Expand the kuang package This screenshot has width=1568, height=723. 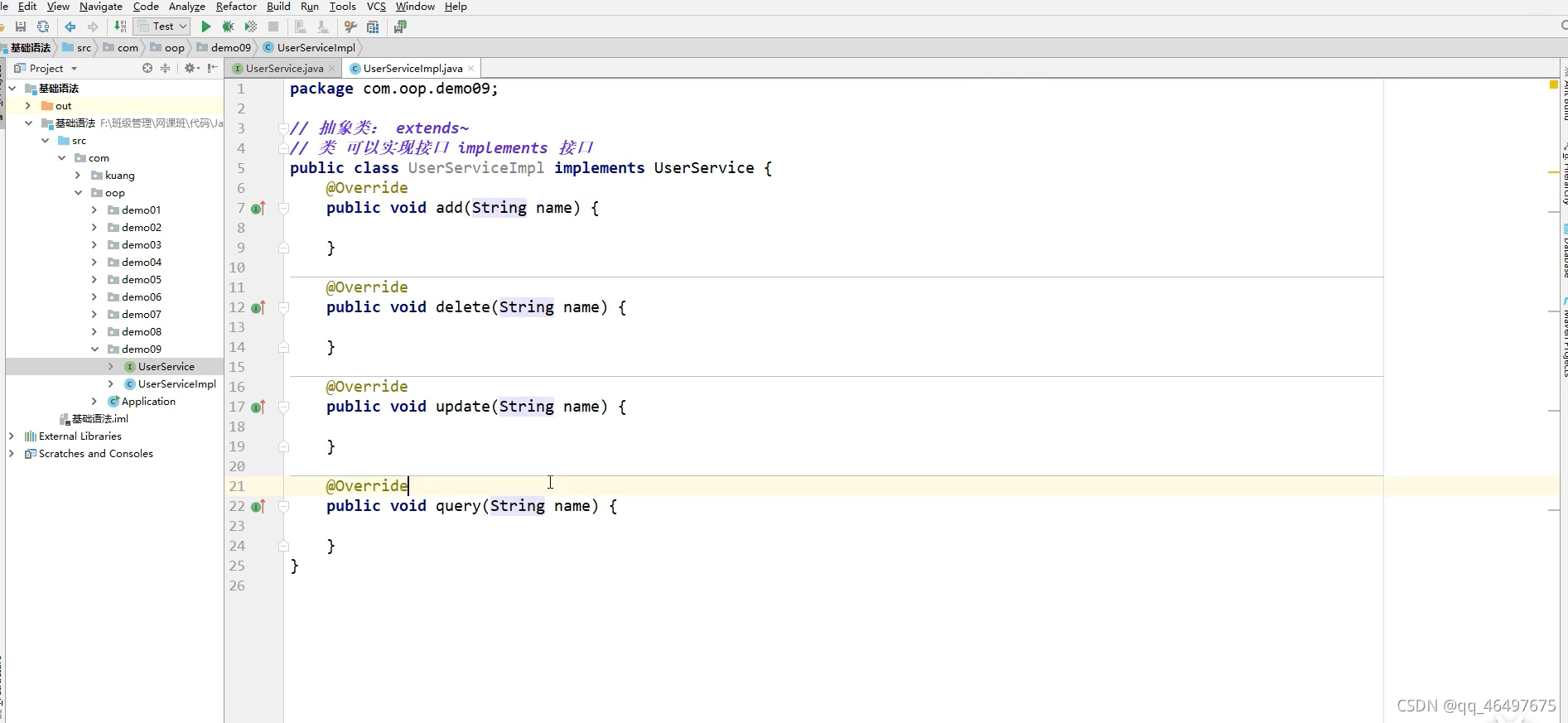(78, 176)
